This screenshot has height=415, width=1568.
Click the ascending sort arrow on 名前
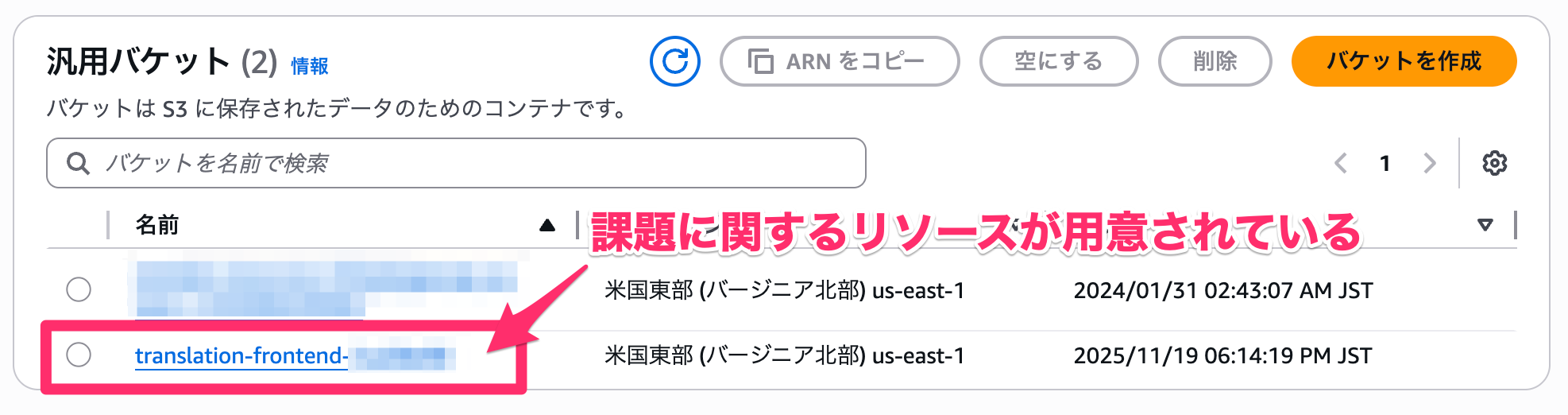(x=547, y=226)
